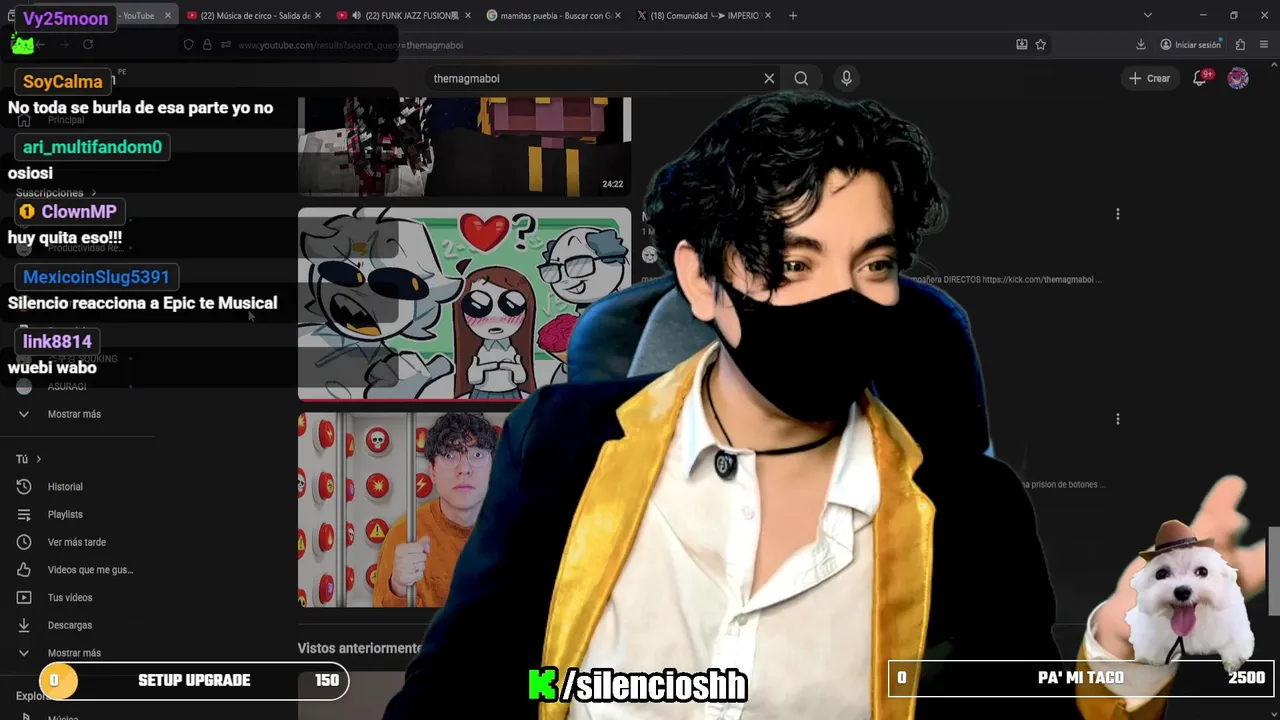Open the YouTube account avatar menu
Screen dimensions: 1280x720
tap(1238, 78)
